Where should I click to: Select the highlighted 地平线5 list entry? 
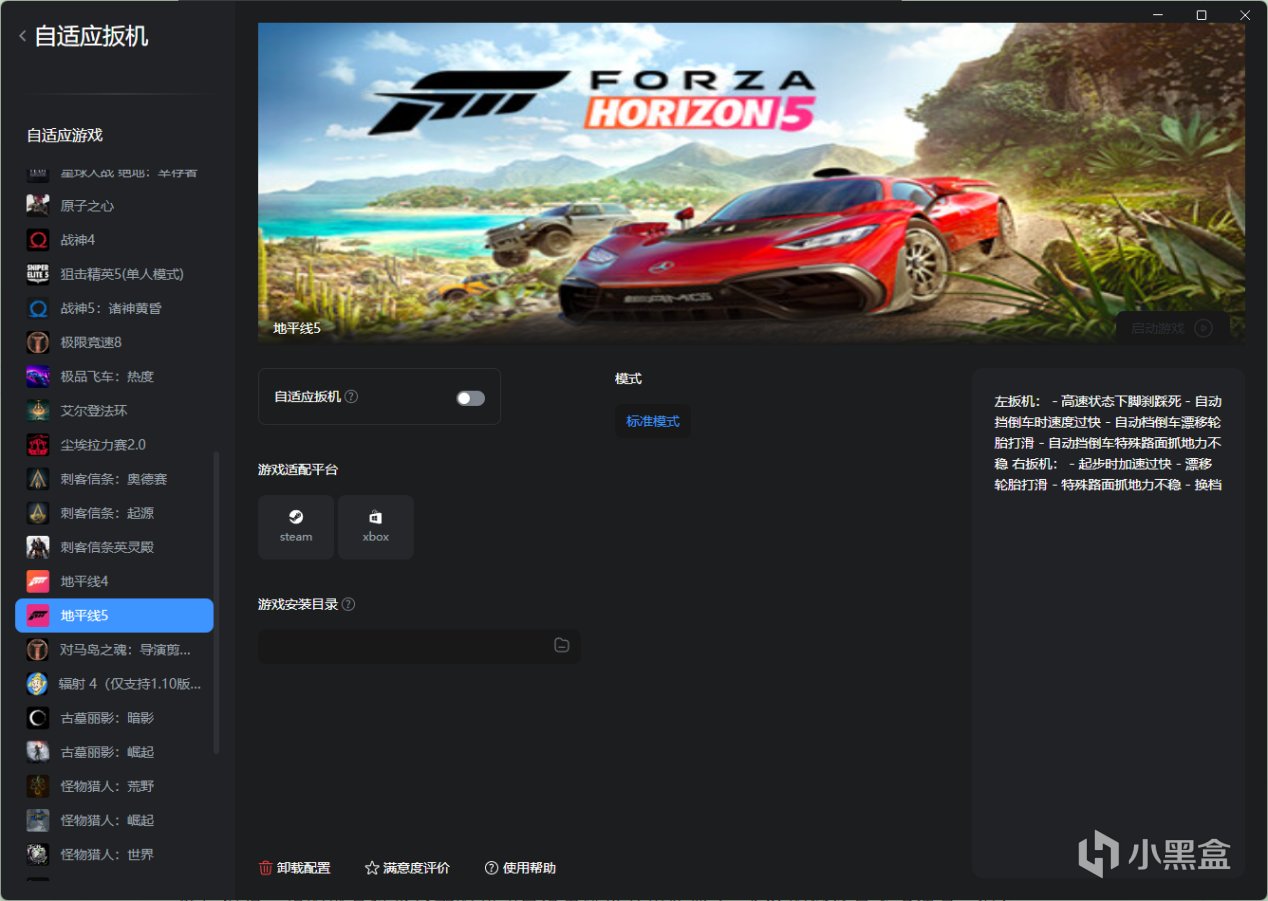pyautogui.click(x=115, y=615)
